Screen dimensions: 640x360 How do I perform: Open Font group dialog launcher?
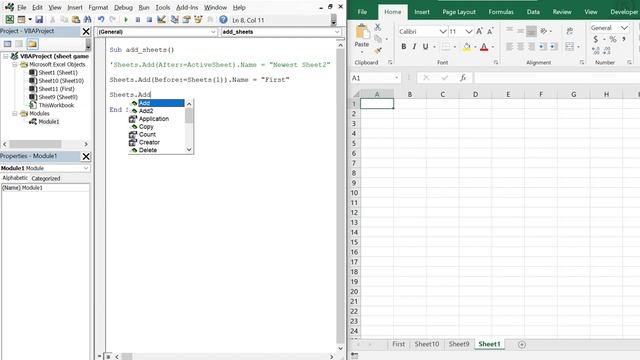pos(496,62)
